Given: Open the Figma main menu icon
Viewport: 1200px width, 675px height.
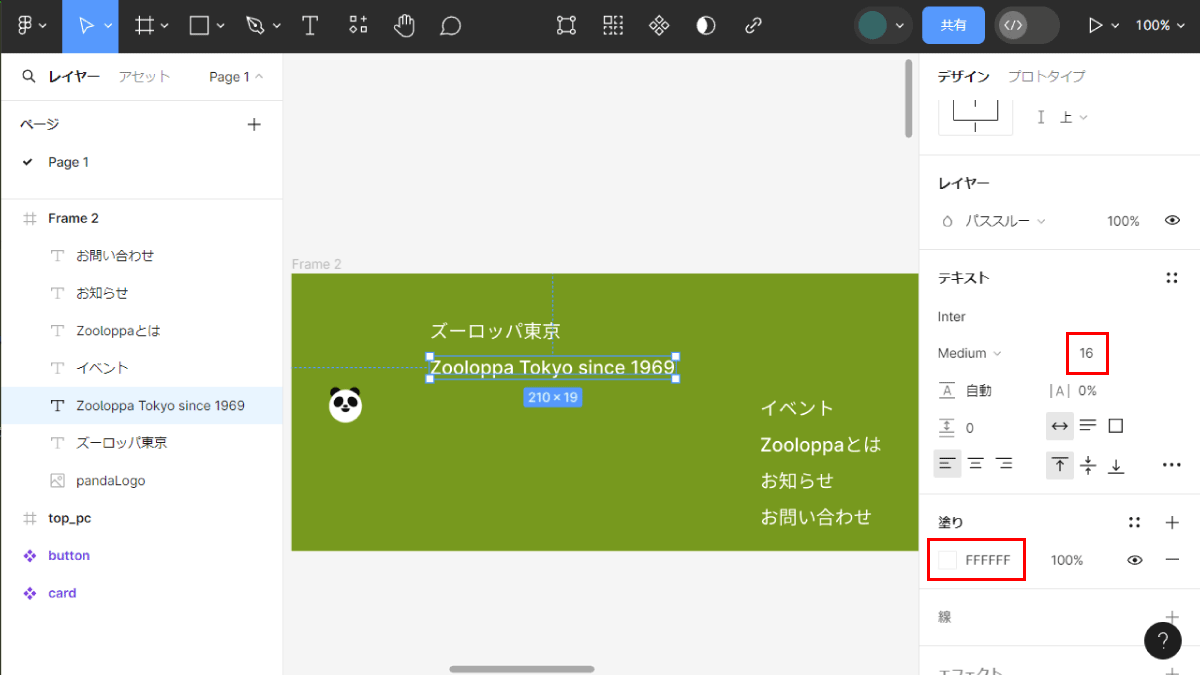Looking at the screenshot, I should (25, 26).
